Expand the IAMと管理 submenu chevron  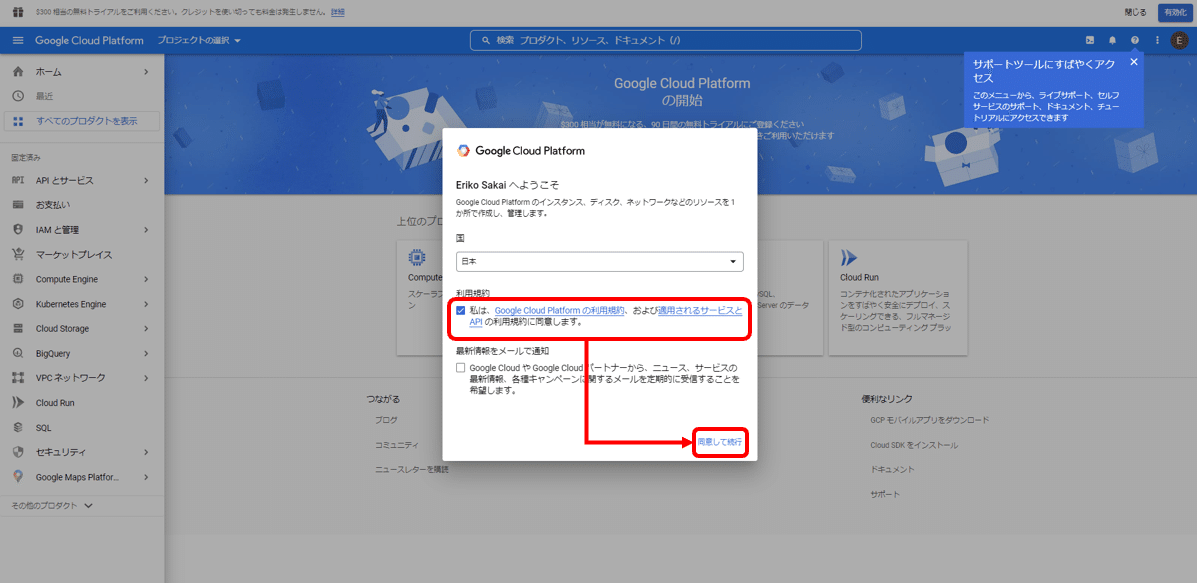tap(145, 230)
